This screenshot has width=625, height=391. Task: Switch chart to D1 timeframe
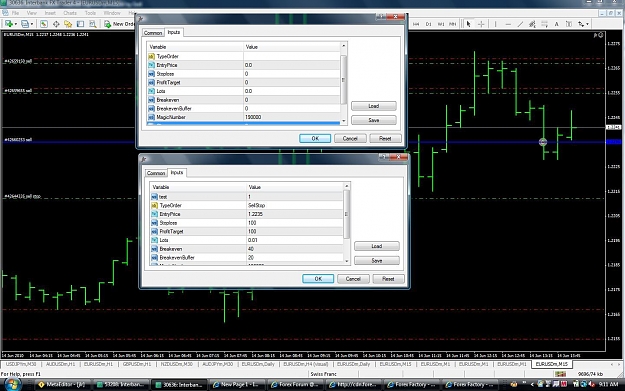click(x=428, y=24)
